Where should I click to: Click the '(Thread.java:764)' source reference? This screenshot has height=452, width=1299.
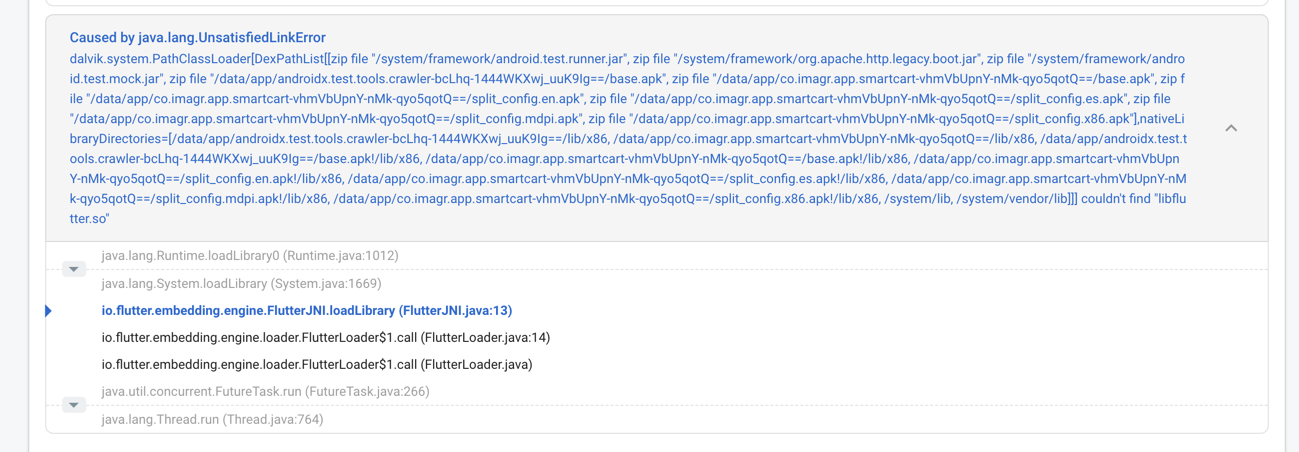[273, 420]
